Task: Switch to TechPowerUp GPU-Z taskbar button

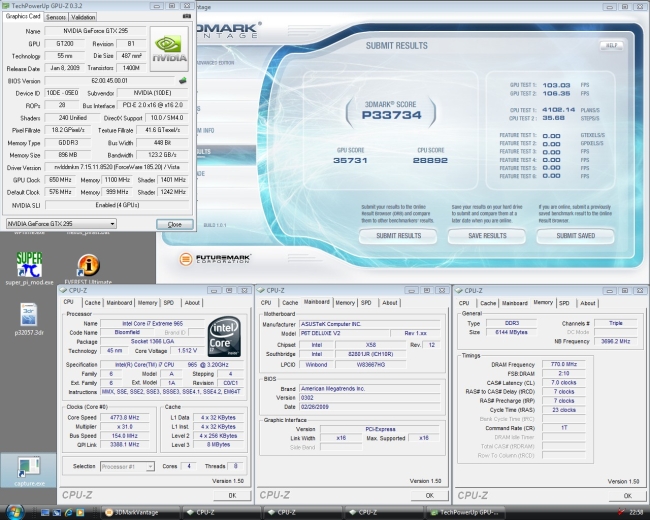Action: [466, 513]
